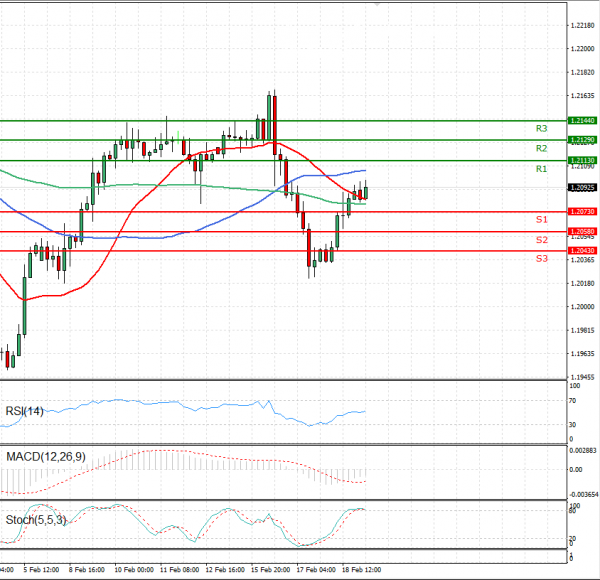600x580 pixels.
Task: Click the R1 resistance label
Action: pyautogui.click(x=541, y=170)
